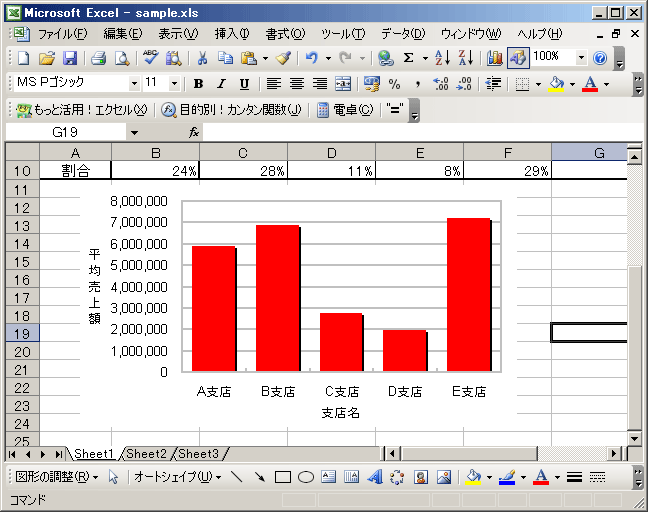The height and width of the screenshot is (512, 648).
Task: Click the Fill Color yellow swatch in formatting toolbar
Action: (556, 84)
